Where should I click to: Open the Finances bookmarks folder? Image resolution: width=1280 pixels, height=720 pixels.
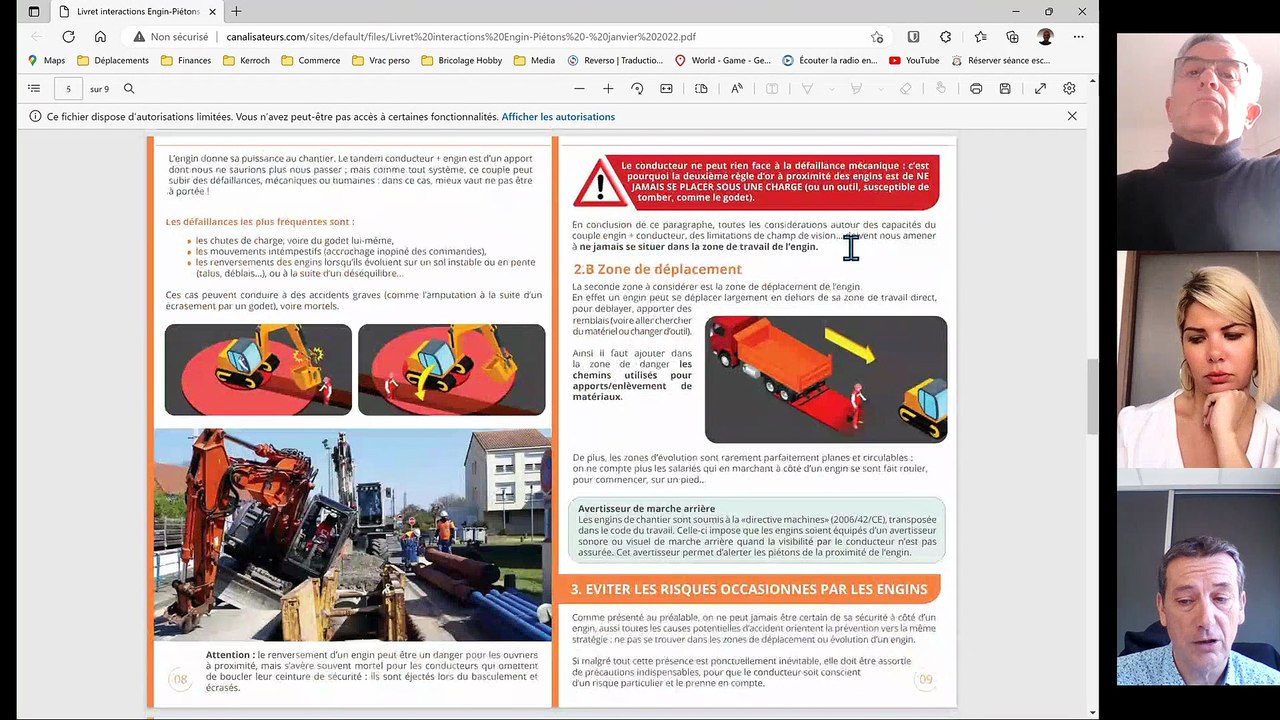pyautogui.click(x=186, y=60)
